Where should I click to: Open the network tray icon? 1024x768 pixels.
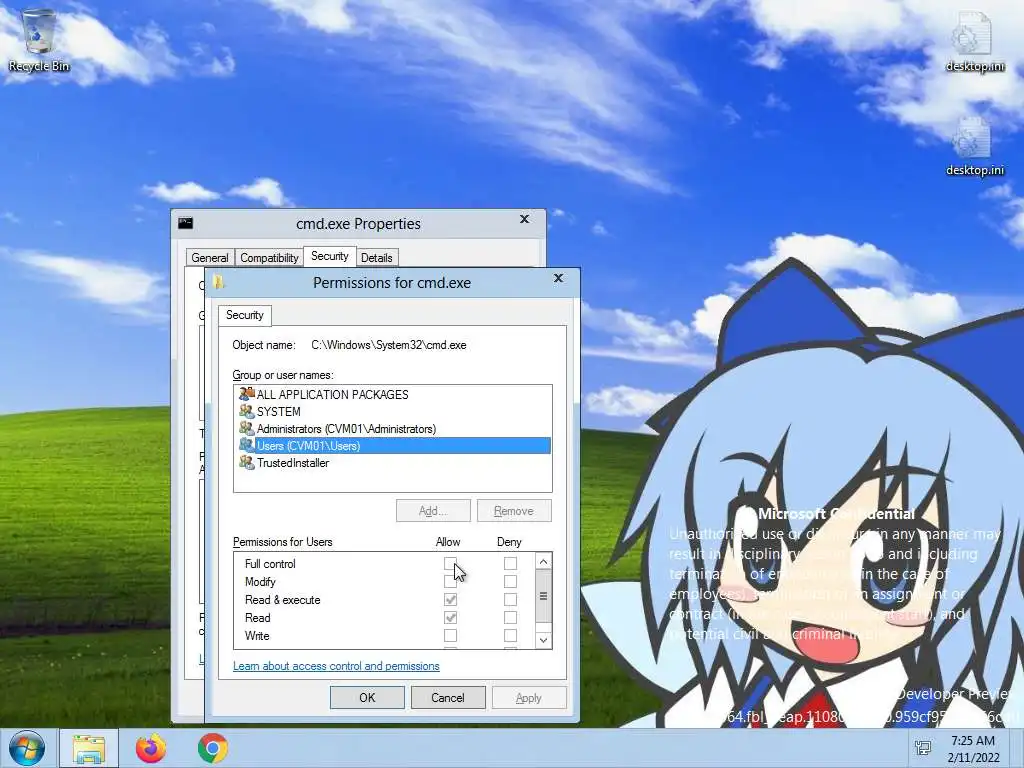[x=923, y=748]
